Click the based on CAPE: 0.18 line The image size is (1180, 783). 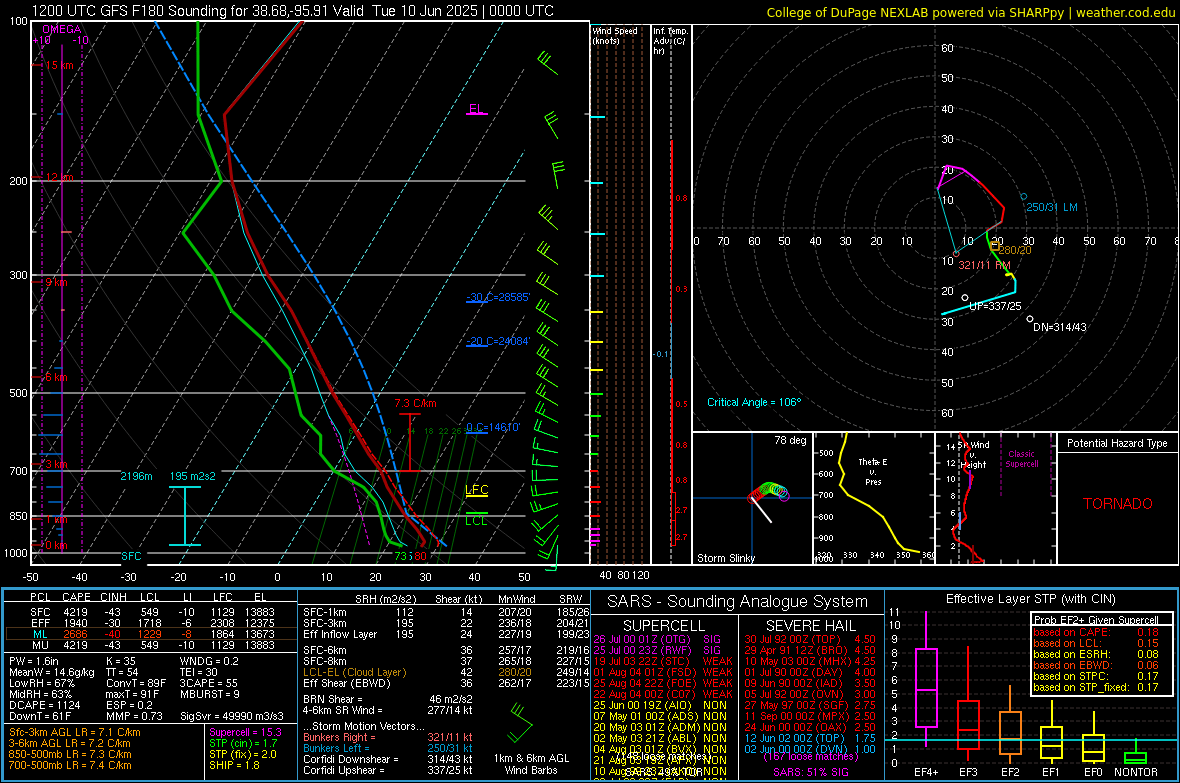(x=1096, y=632)
